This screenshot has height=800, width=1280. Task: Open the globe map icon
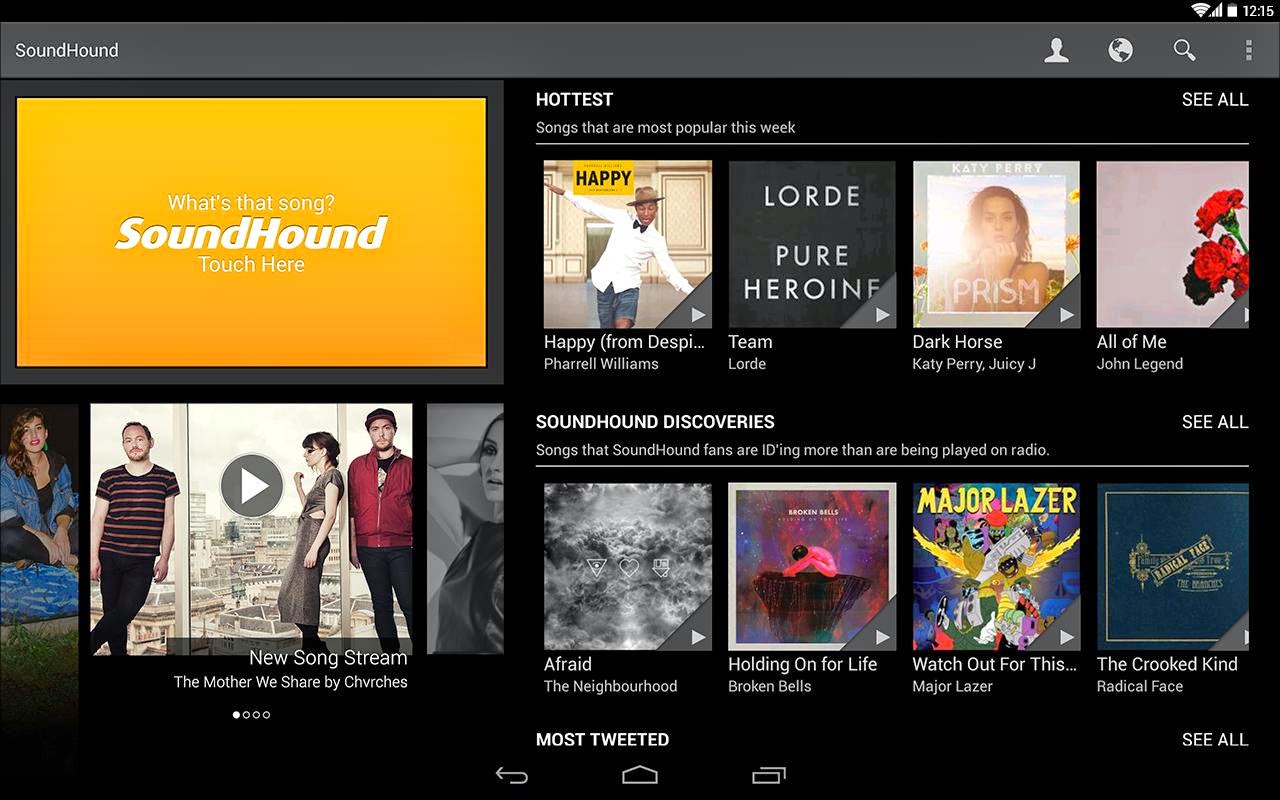tap(1120, 50)
